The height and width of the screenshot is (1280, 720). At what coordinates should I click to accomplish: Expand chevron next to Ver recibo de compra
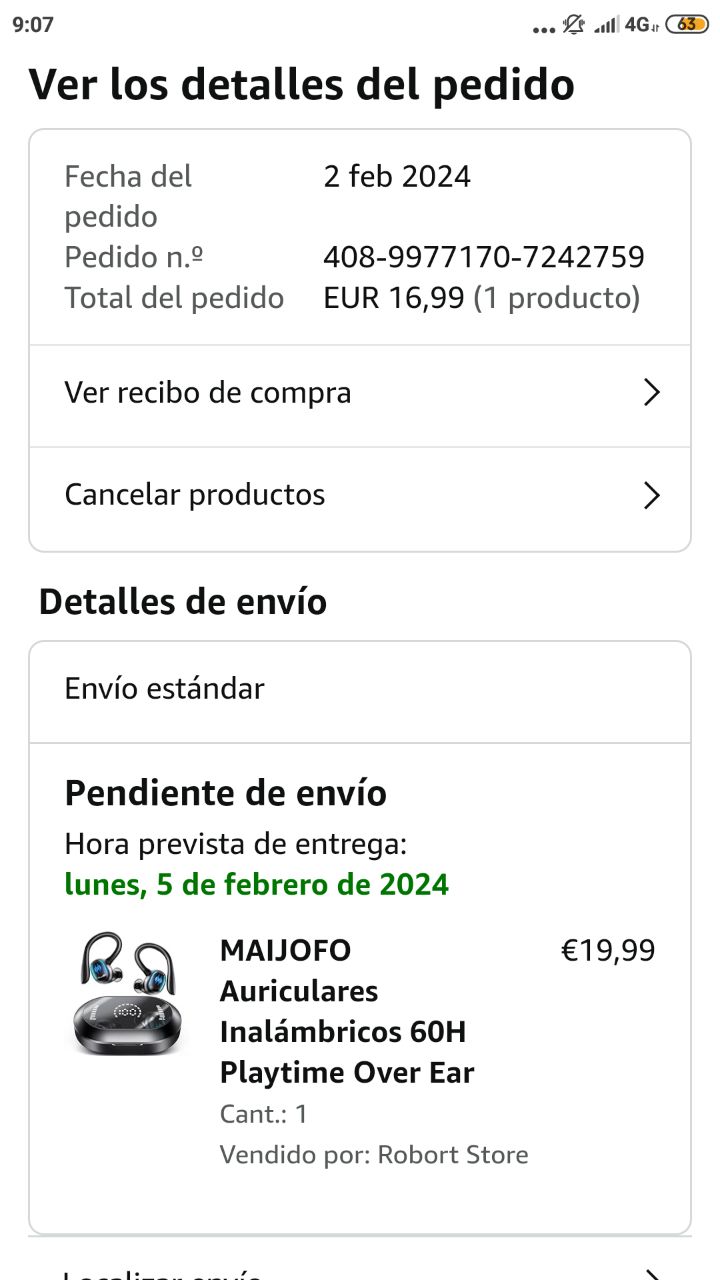(x=652, y=393)
